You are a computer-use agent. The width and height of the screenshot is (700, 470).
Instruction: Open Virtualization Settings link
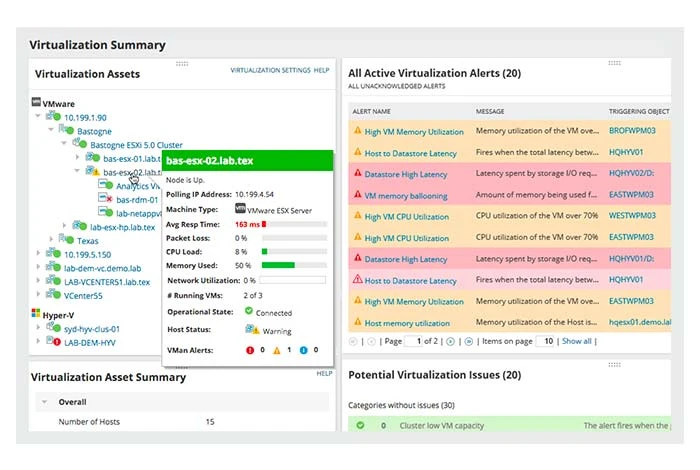(x=270, y=71)
